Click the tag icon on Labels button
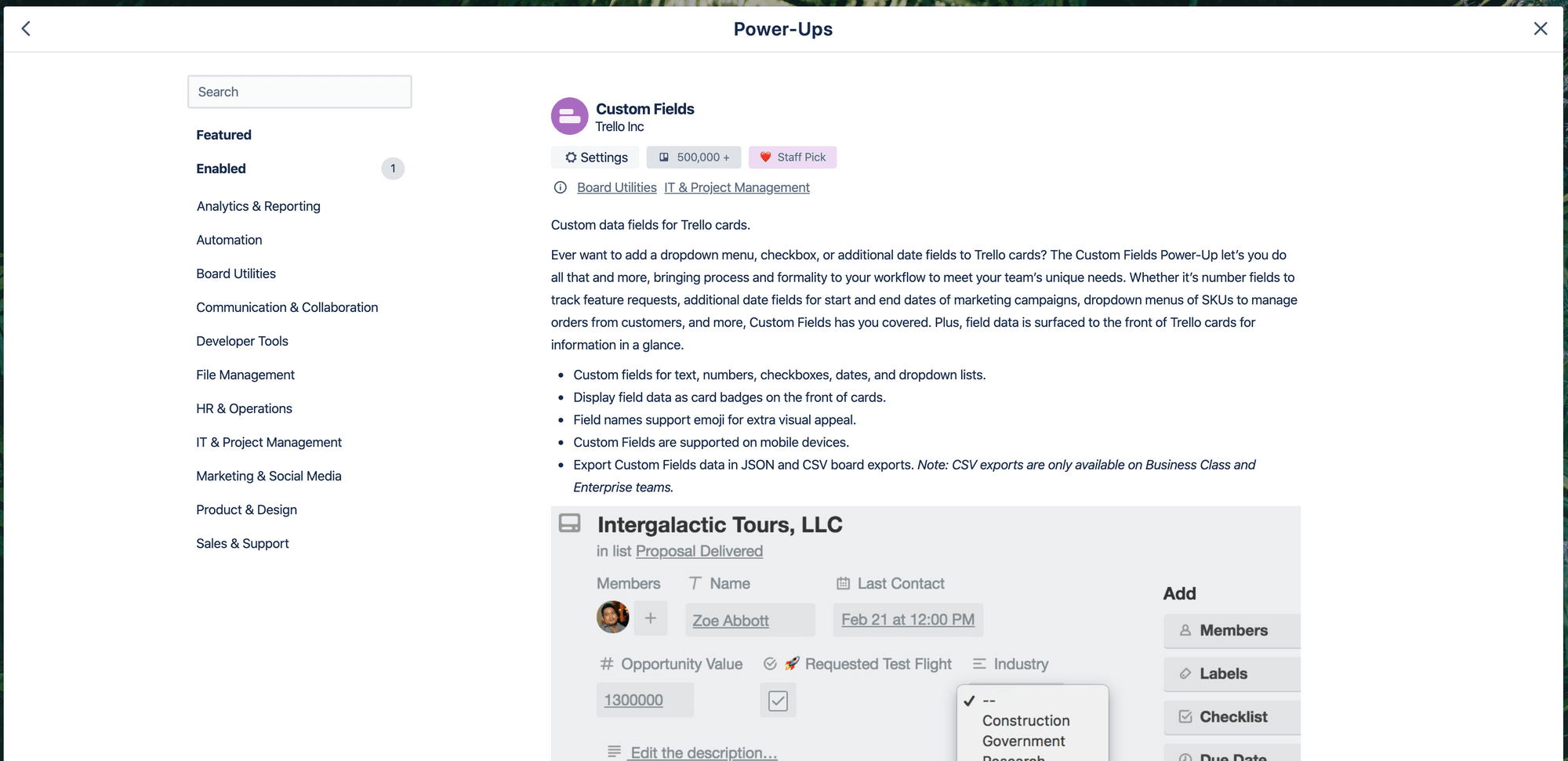1568x761 pixels. (1185, 673)
